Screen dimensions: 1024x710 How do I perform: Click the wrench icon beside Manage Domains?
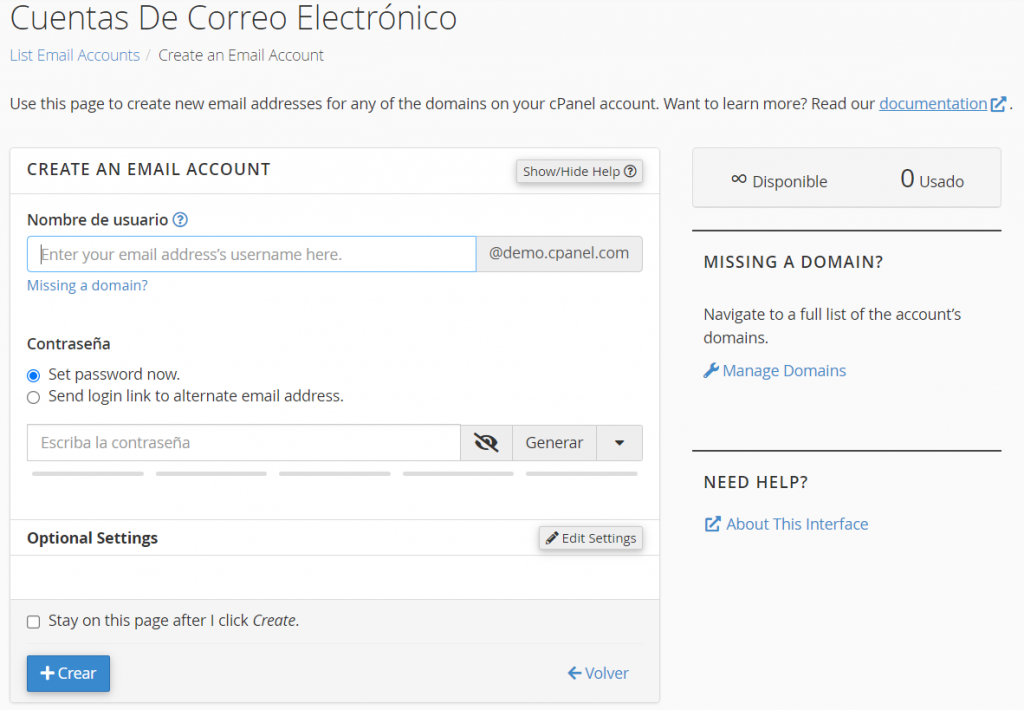709,370
